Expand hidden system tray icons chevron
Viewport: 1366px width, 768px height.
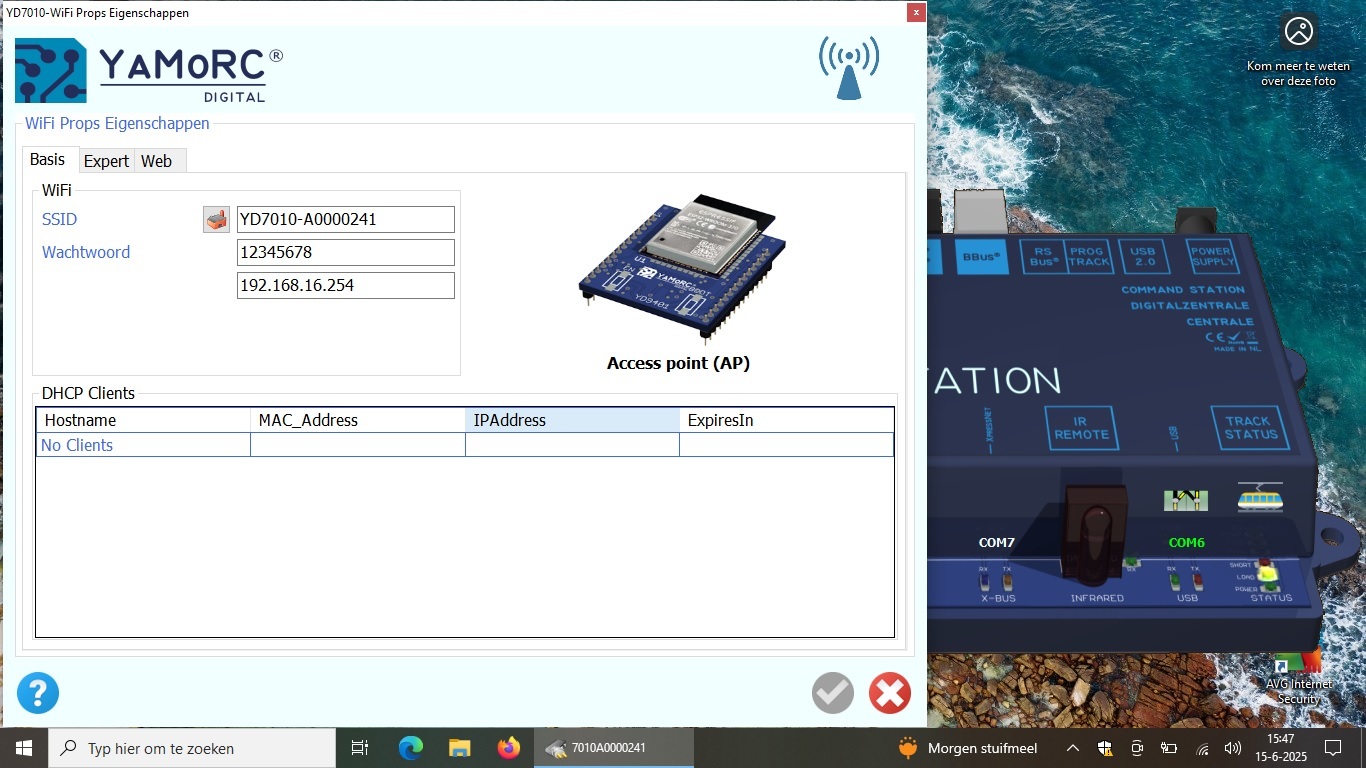(x=1072, y=748)
